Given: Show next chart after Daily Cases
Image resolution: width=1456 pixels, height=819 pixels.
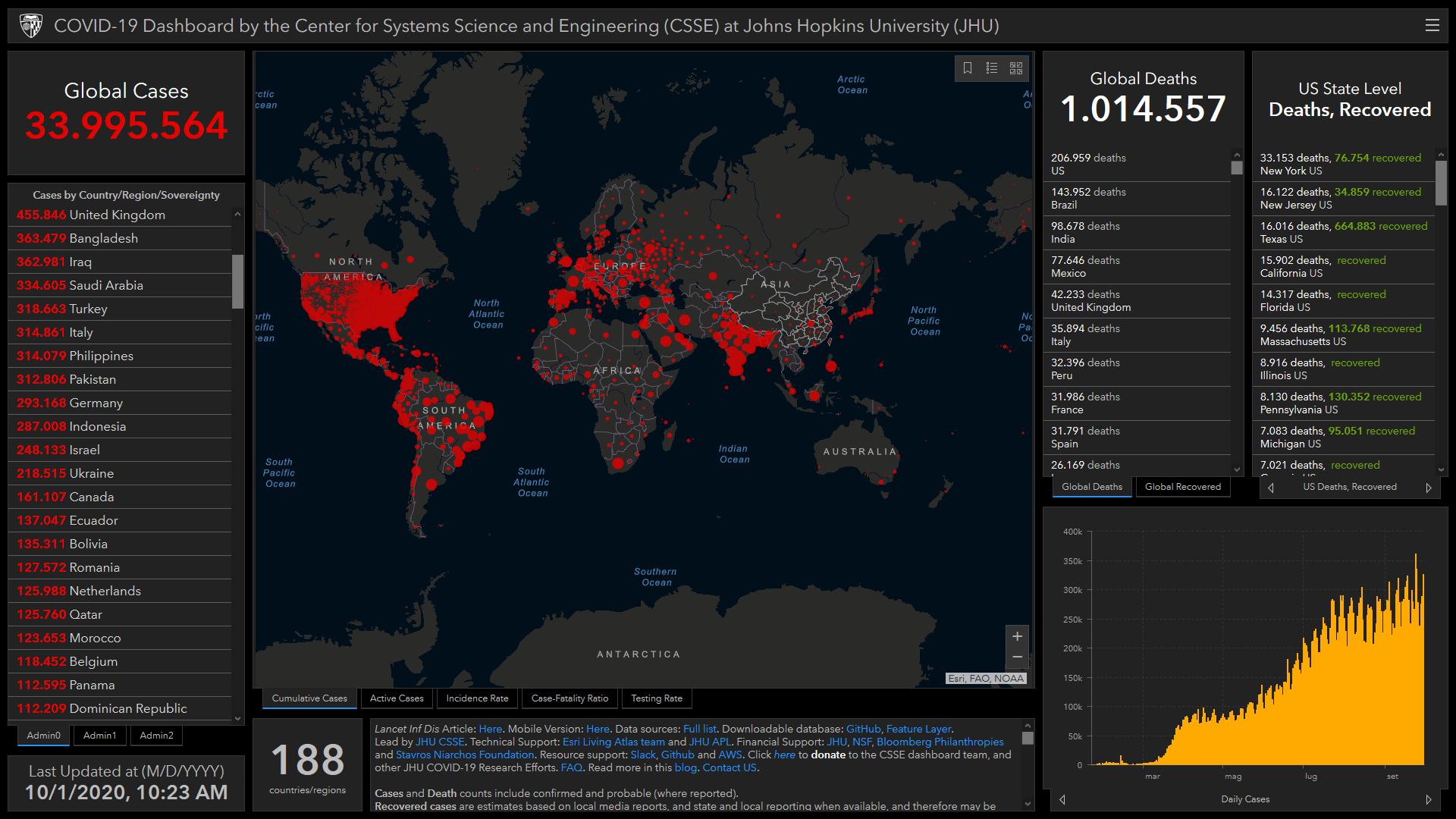Looking at the screenshot, I should coord(1429,799).
